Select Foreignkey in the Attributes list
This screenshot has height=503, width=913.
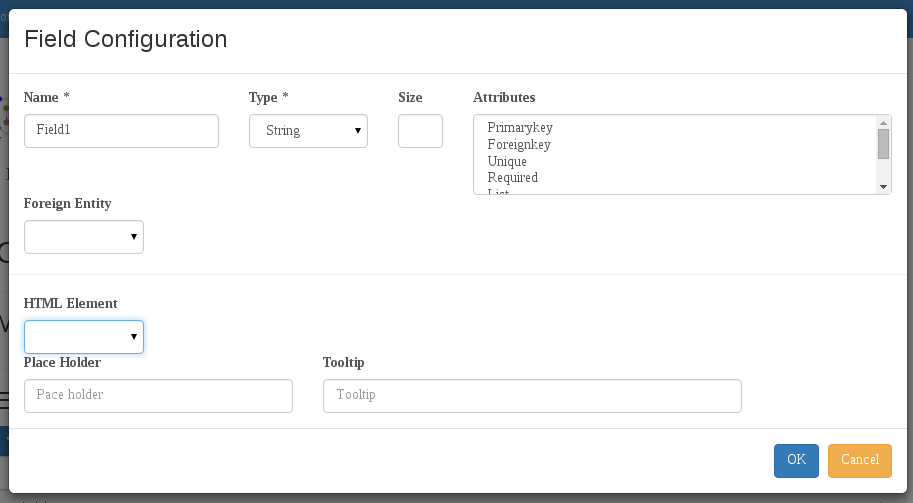click(519, 145)
